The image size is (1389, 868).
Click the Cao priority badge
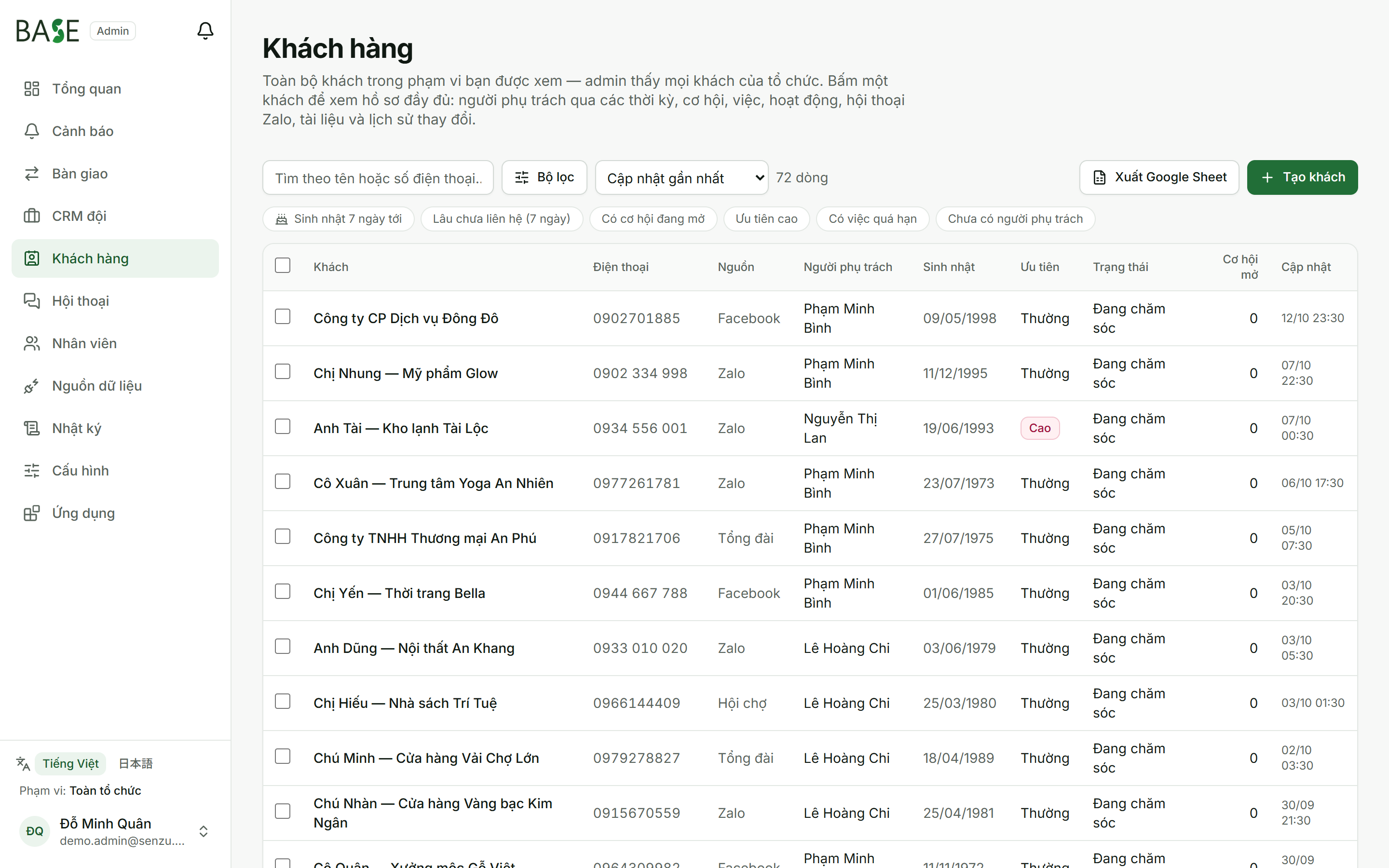click(1039, 428)
